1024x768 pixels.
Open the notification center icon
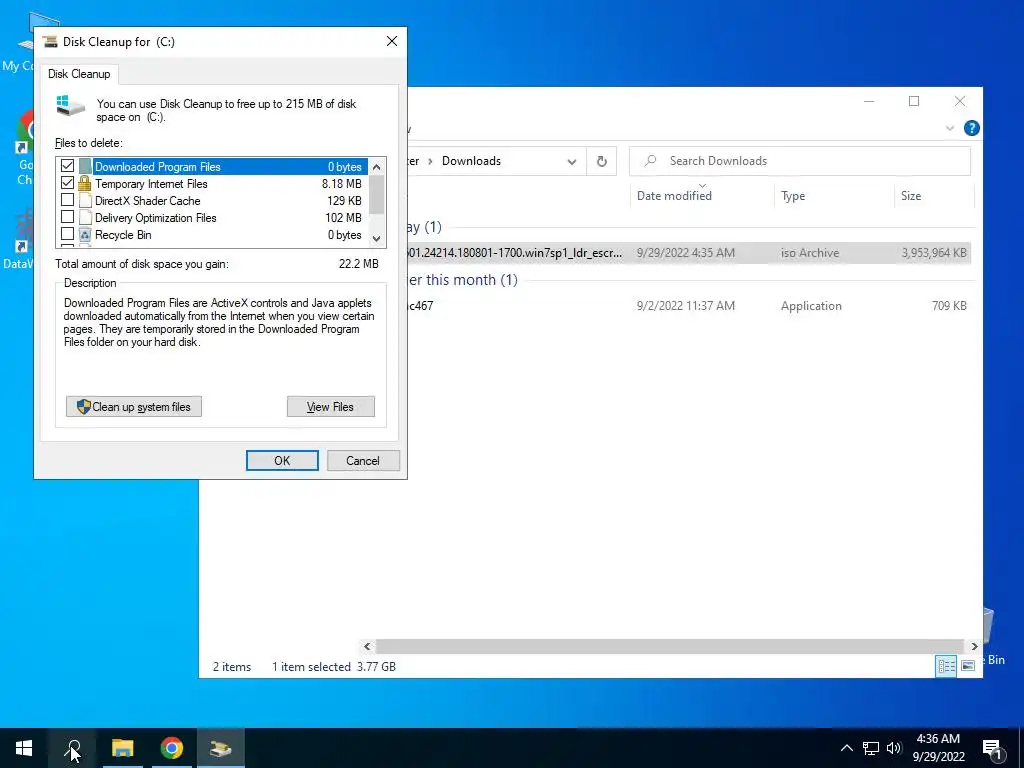pyautogui.click(x=992, y=749)
